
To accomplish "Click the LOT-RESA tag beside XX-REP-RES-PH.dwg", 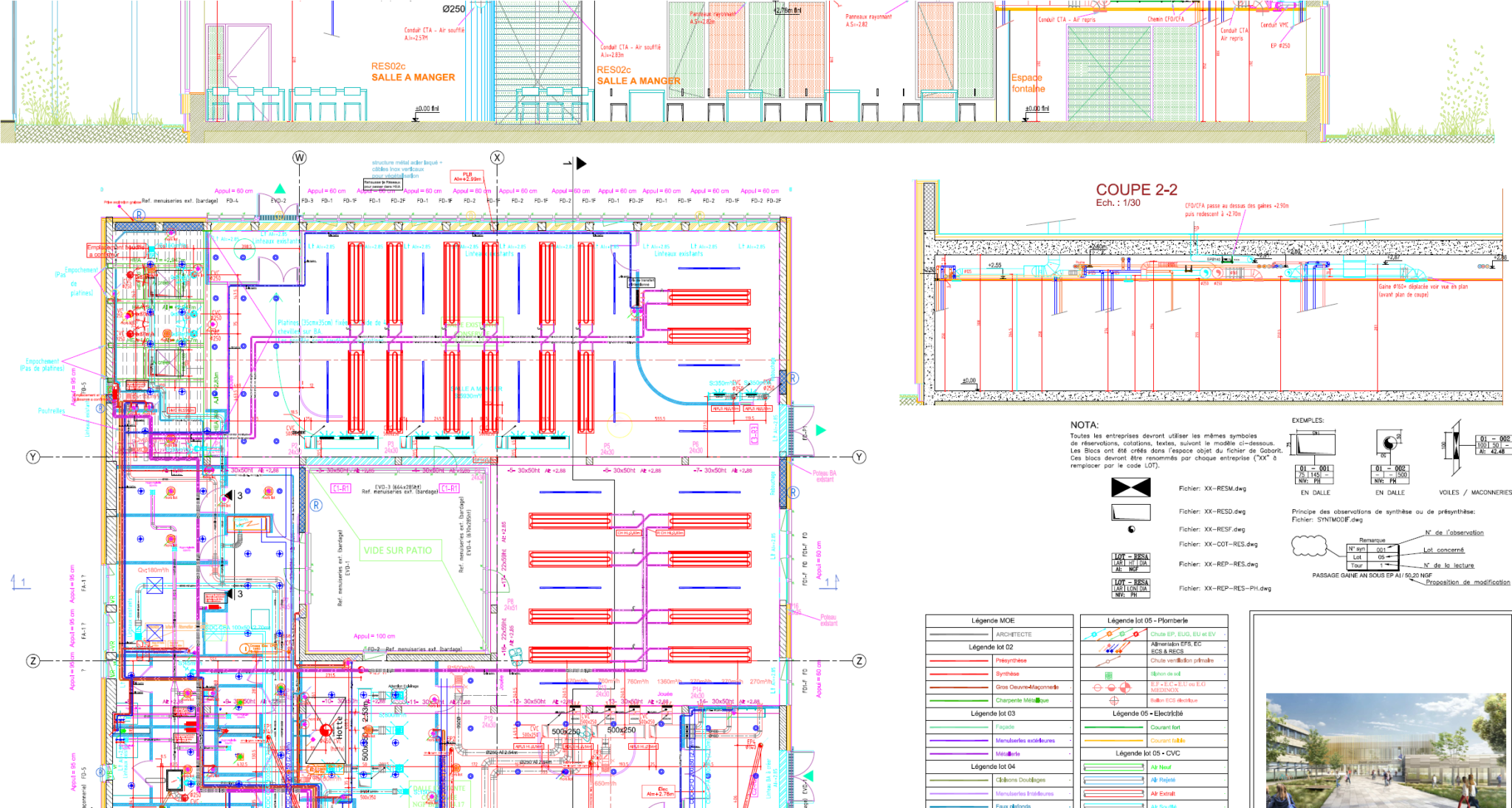I will 1130,588.
